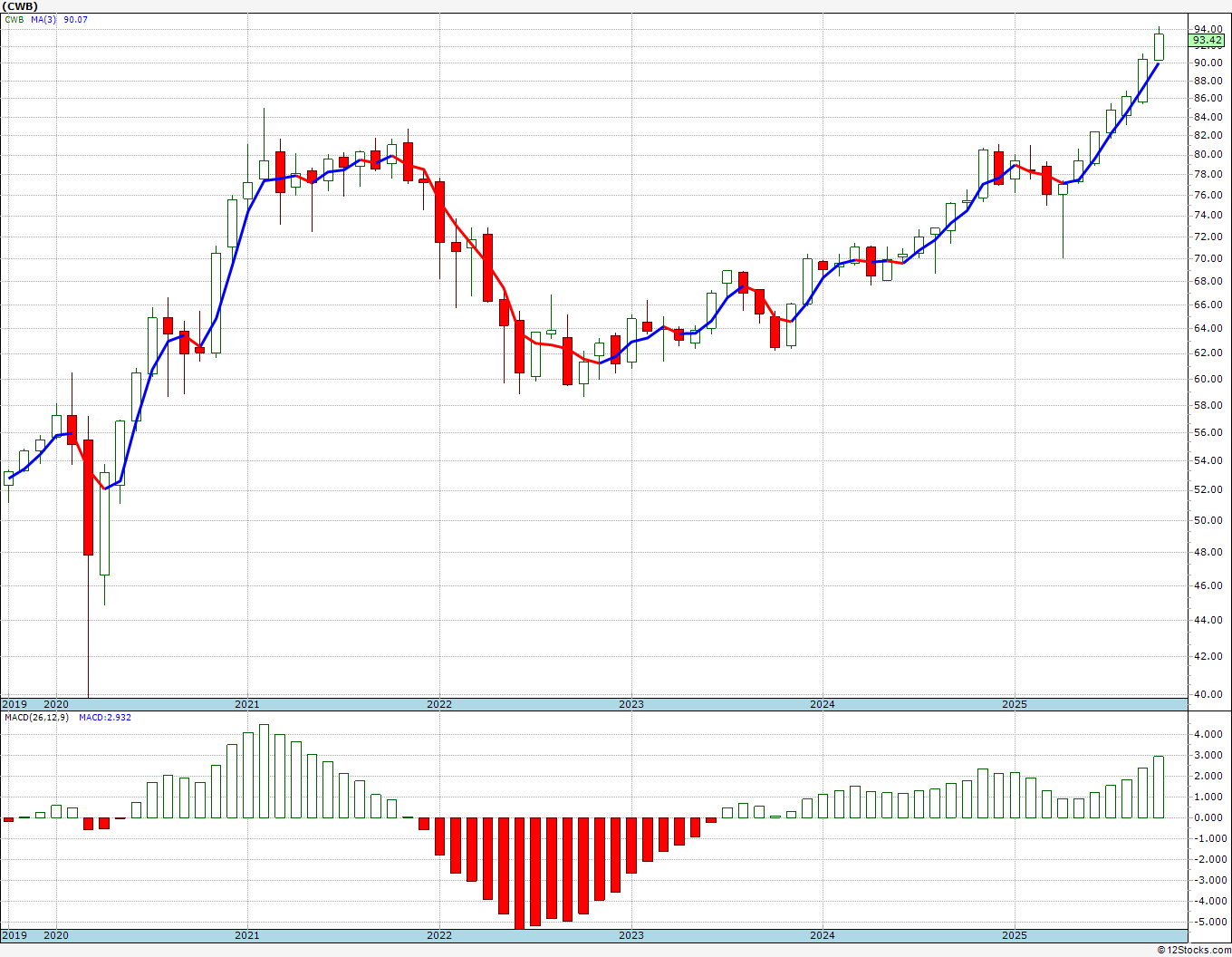Image resolution: width=1232 pixels, height=957 pixels.
Task: Select the 62.00 price axis label
Action: coord(1208,353)
